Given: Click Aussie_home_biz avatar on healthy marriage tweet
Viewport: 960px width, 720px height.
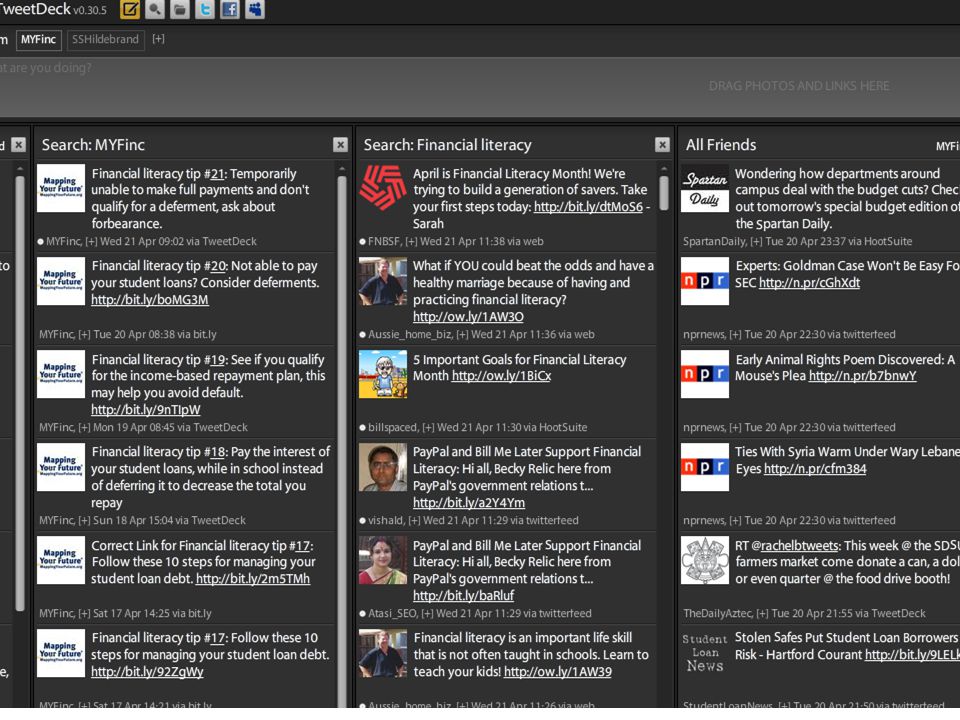Looking at the screenshot, I should 383,281.
